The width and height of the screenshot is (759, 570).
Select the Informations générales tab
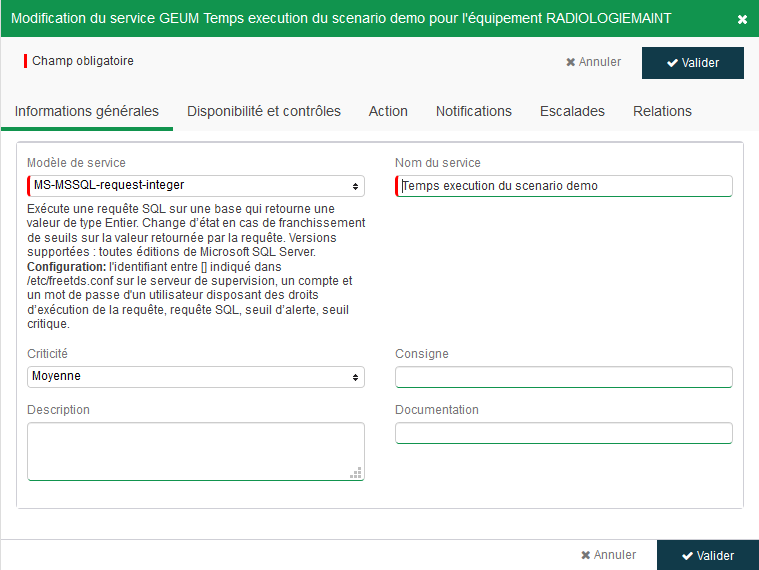pyautogui.click(x=87, y=111)
